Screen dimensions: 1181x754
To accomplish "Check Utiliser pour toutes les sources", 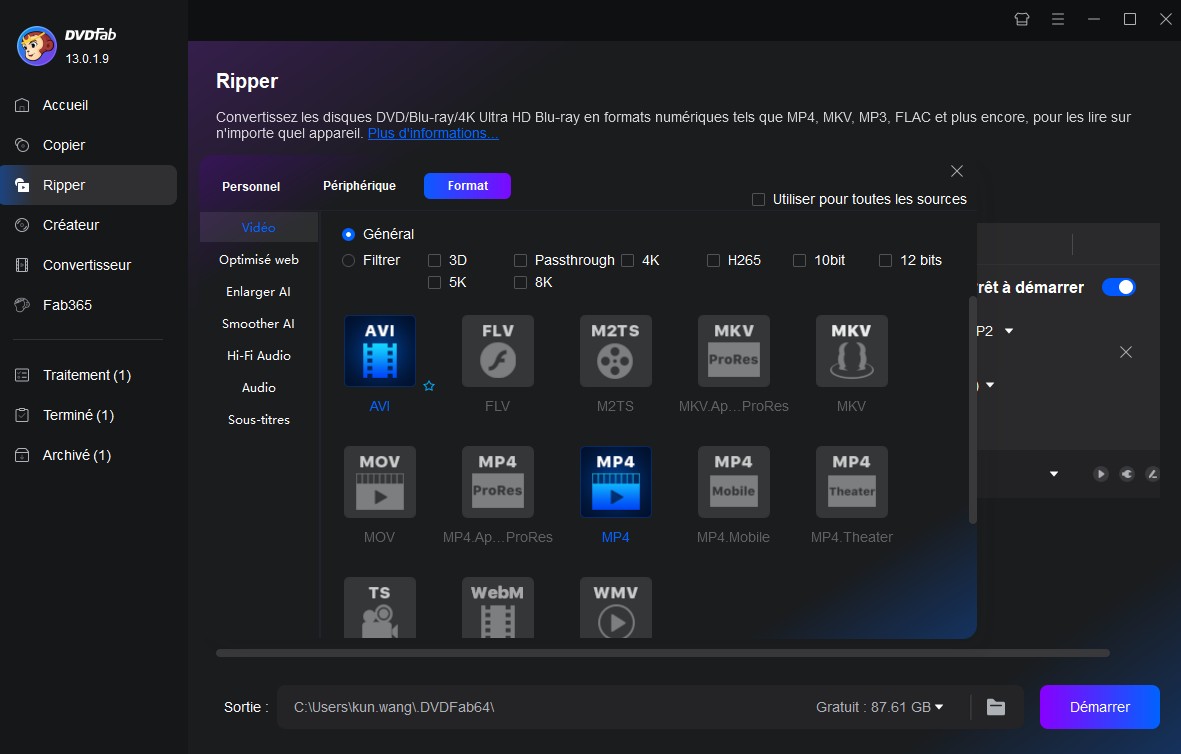I will pyautogui.click(x=758, y=200).
